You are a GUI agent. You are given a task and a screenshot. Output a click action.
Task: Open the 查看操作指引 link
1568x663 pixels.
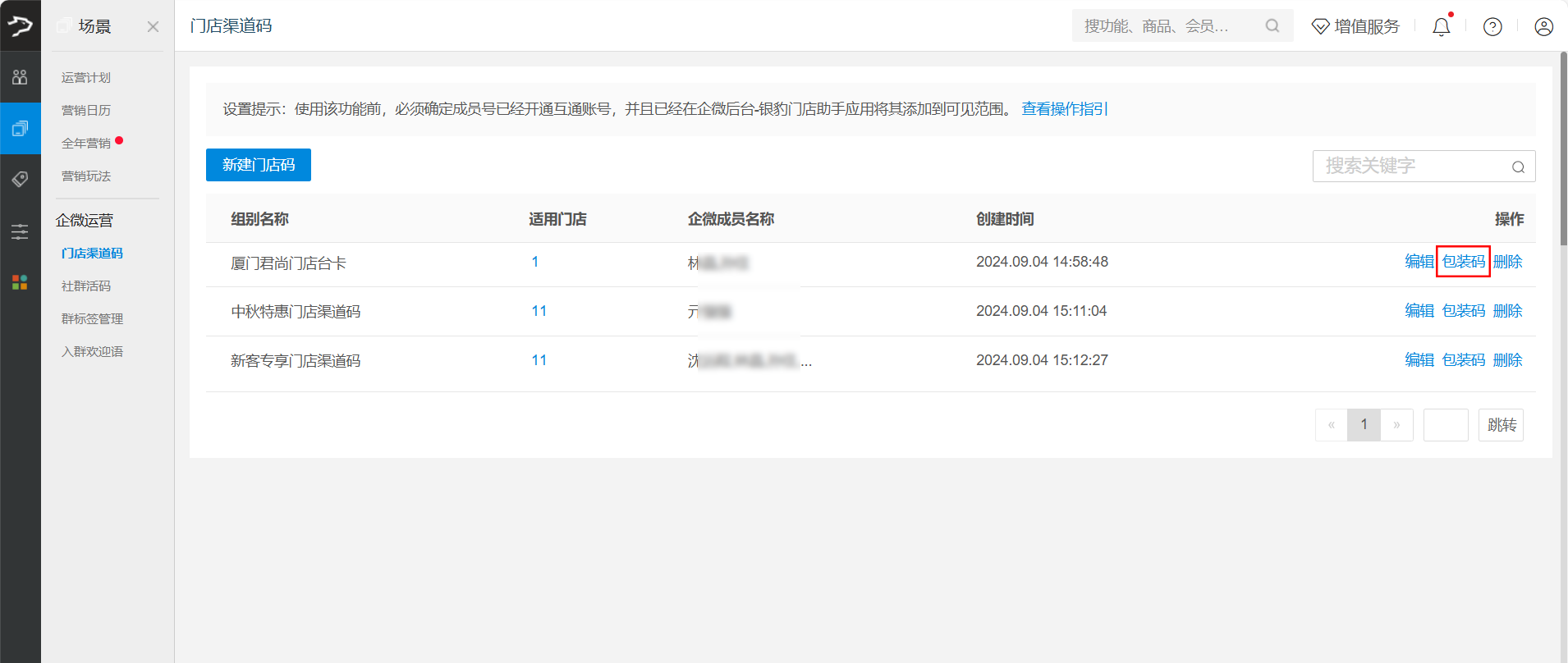[1064, 109]
